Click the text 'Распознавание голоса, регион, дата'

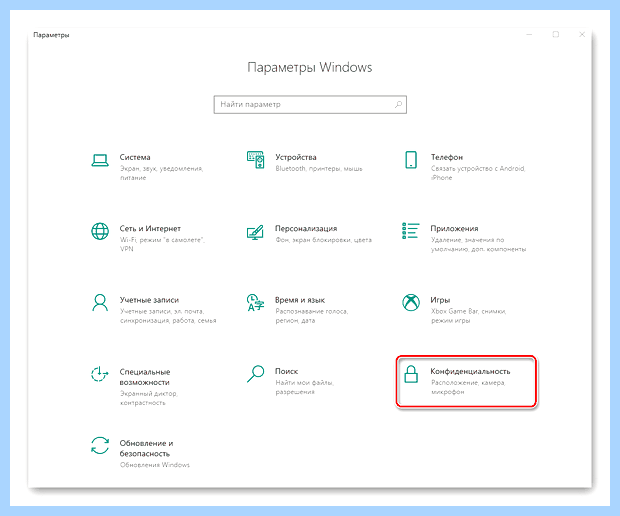[x=312, y=316]
